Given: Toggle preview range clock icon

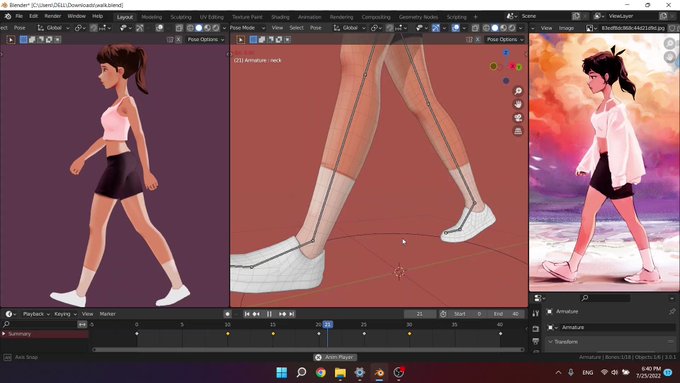Looking at the screenshot, I should point(443,314).
